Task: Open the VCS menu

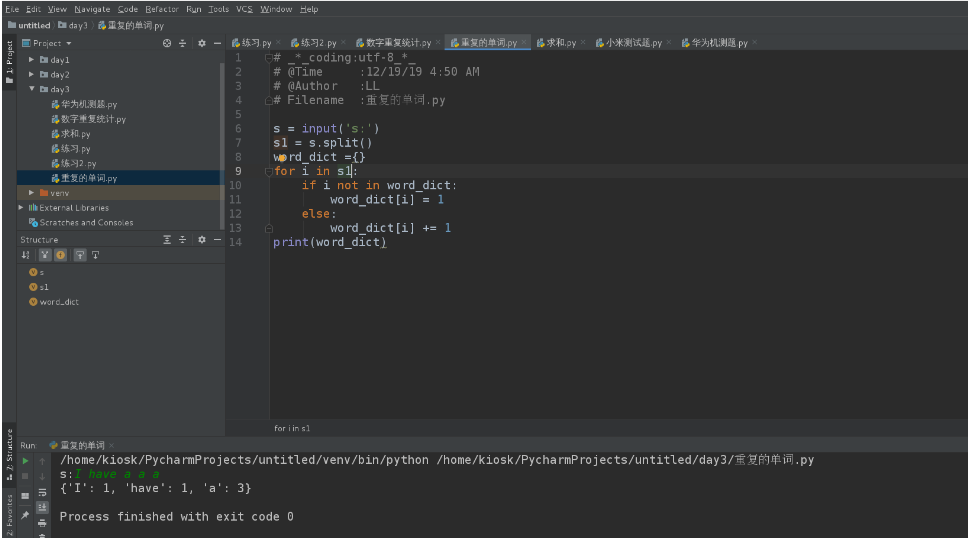Action: click(244, 9)
